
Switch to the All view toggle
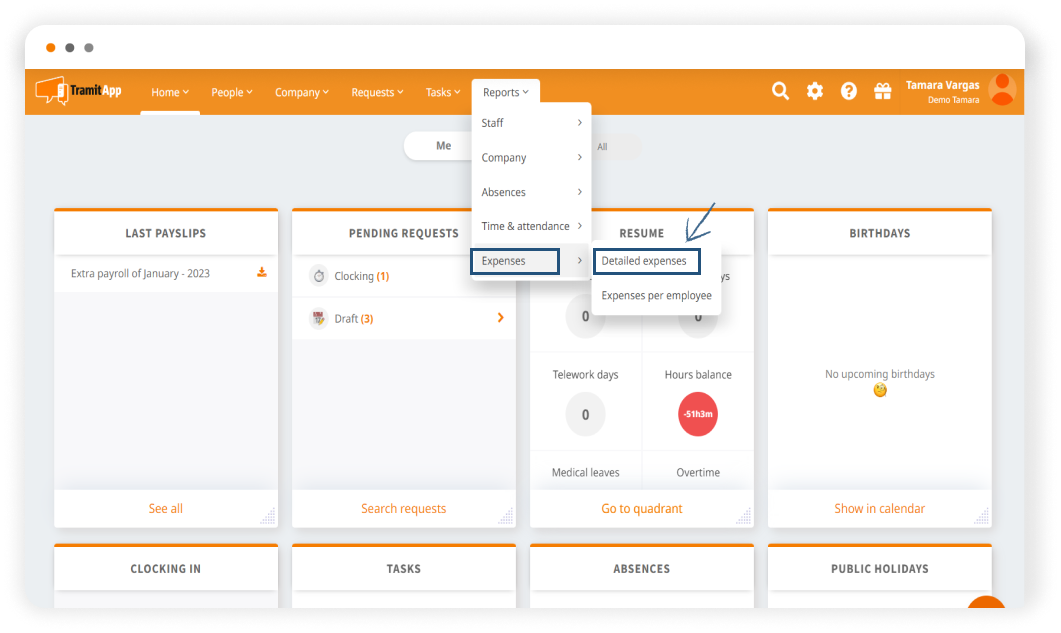(602, 147)
